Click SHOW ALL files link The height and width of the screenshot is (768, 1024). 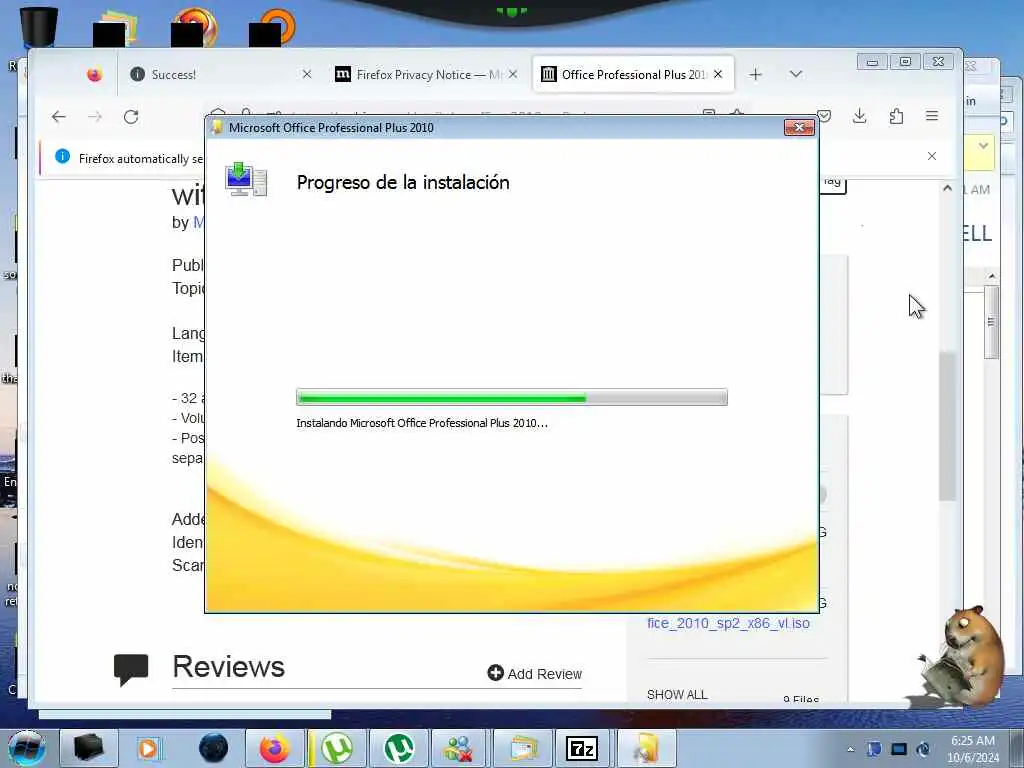click(677, 695)
